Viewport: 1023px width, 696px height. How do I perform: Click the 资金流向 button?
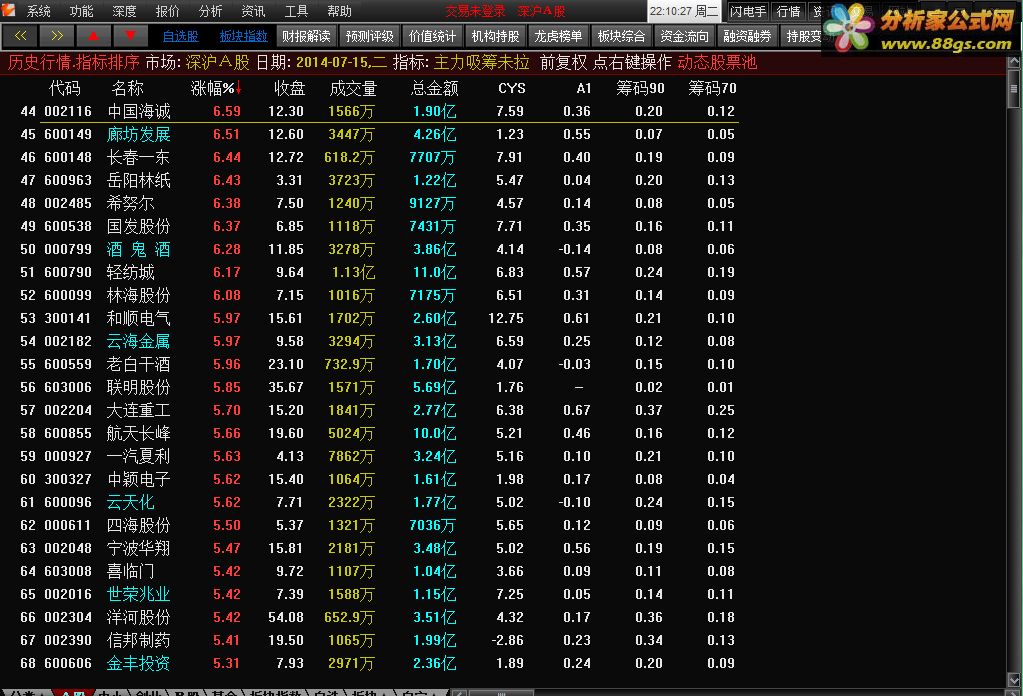click(x=684, y=37)
